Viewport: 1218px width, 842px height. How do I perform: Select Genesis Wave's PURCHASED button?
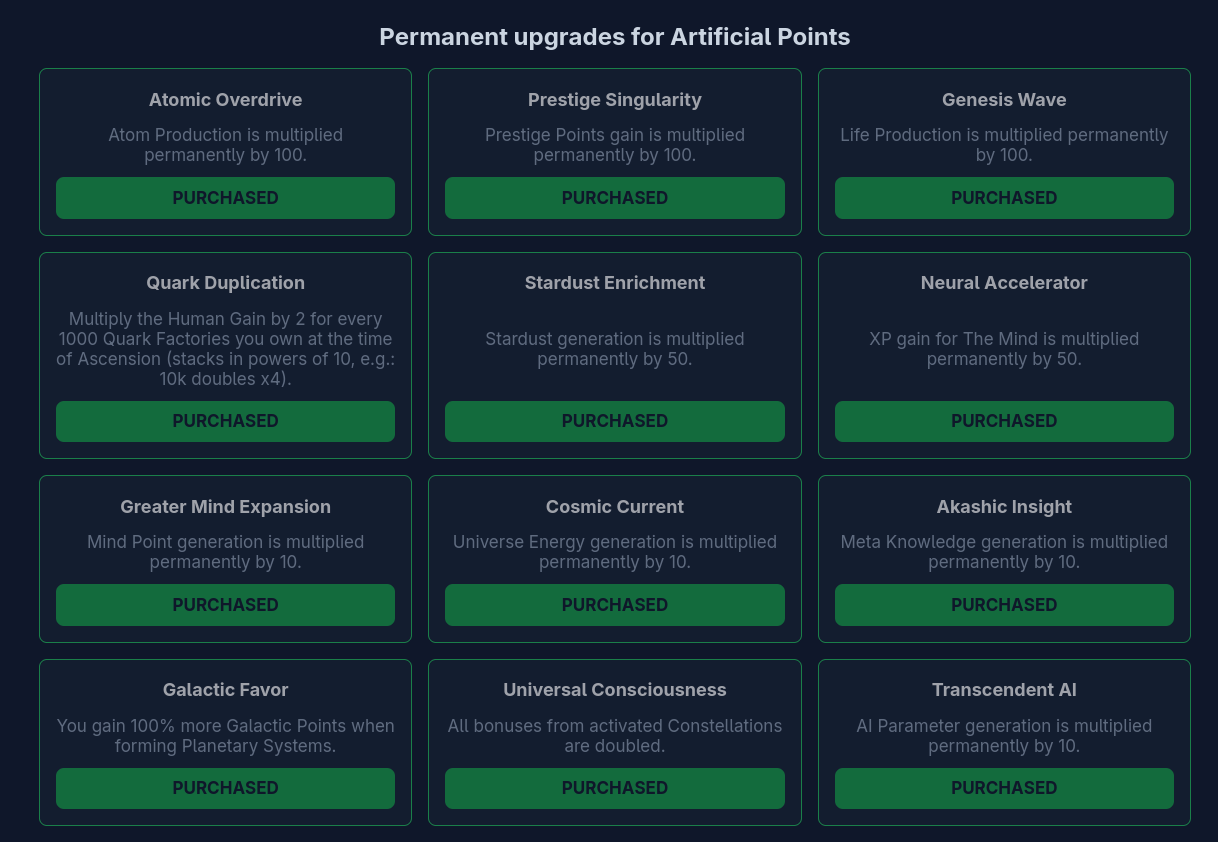[1004, 198]
